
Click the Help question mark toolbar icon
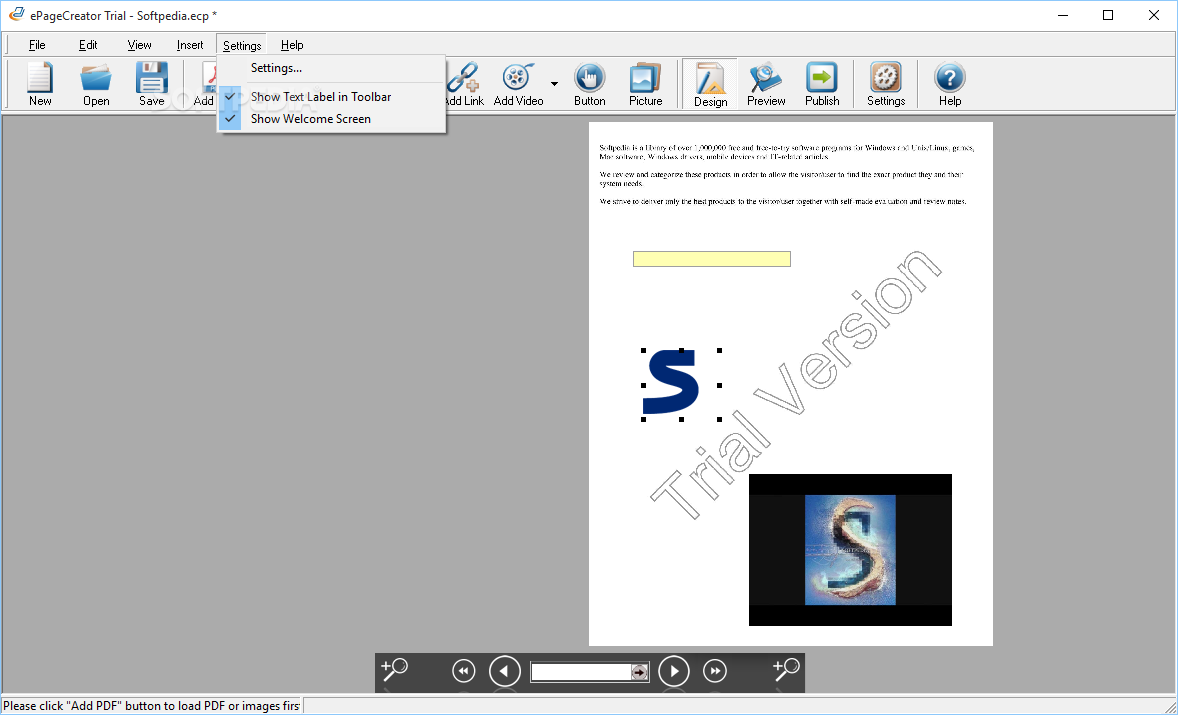[x=950, y=84]
